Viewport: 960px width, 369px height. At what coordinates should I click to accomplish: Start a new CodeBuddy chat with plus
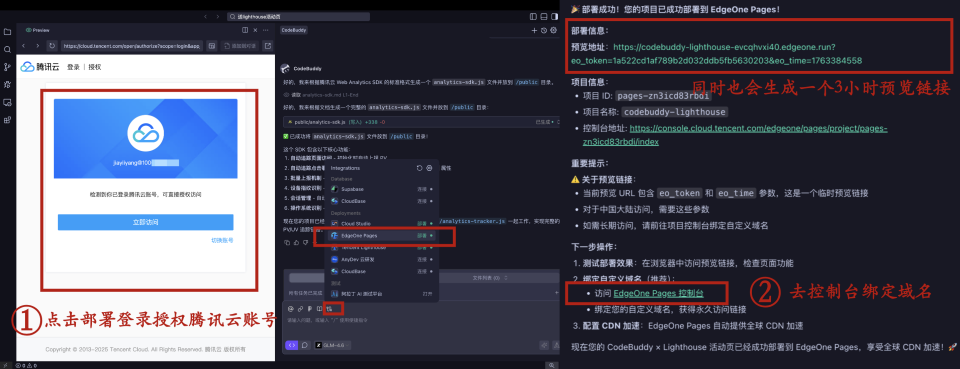tap(534, 30)
